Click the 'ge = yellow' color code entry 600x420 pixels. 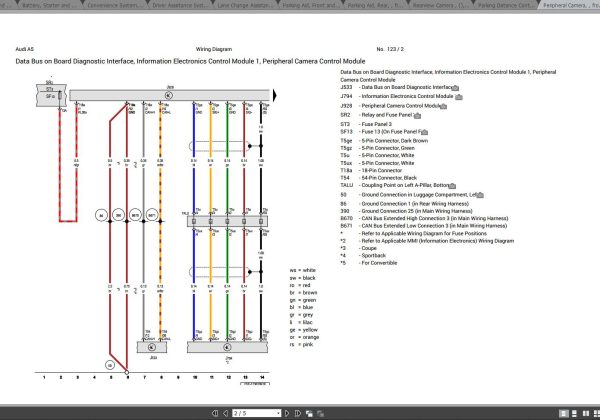[x=304, y=330]
